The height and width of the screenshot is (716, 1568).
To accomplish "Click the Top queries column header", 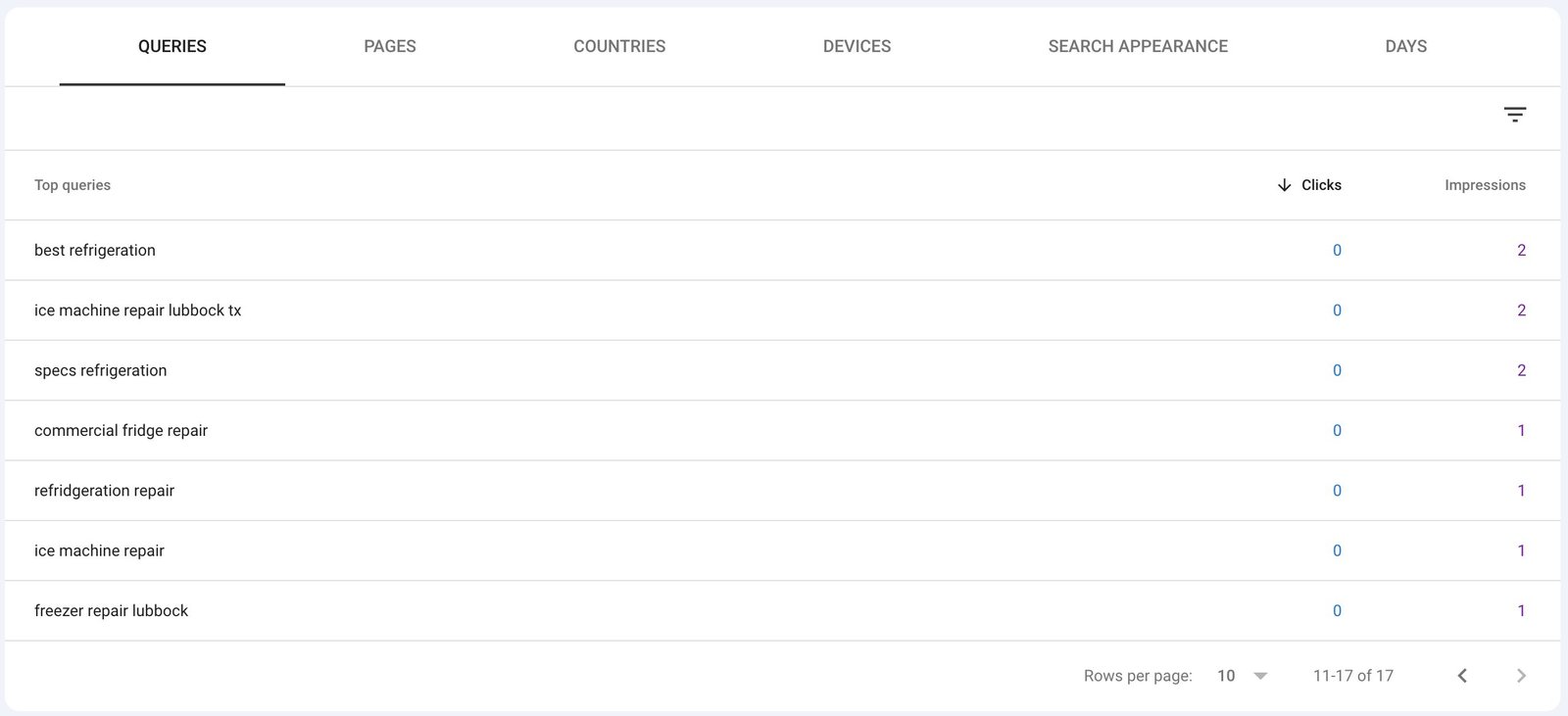I will point(73,185).
